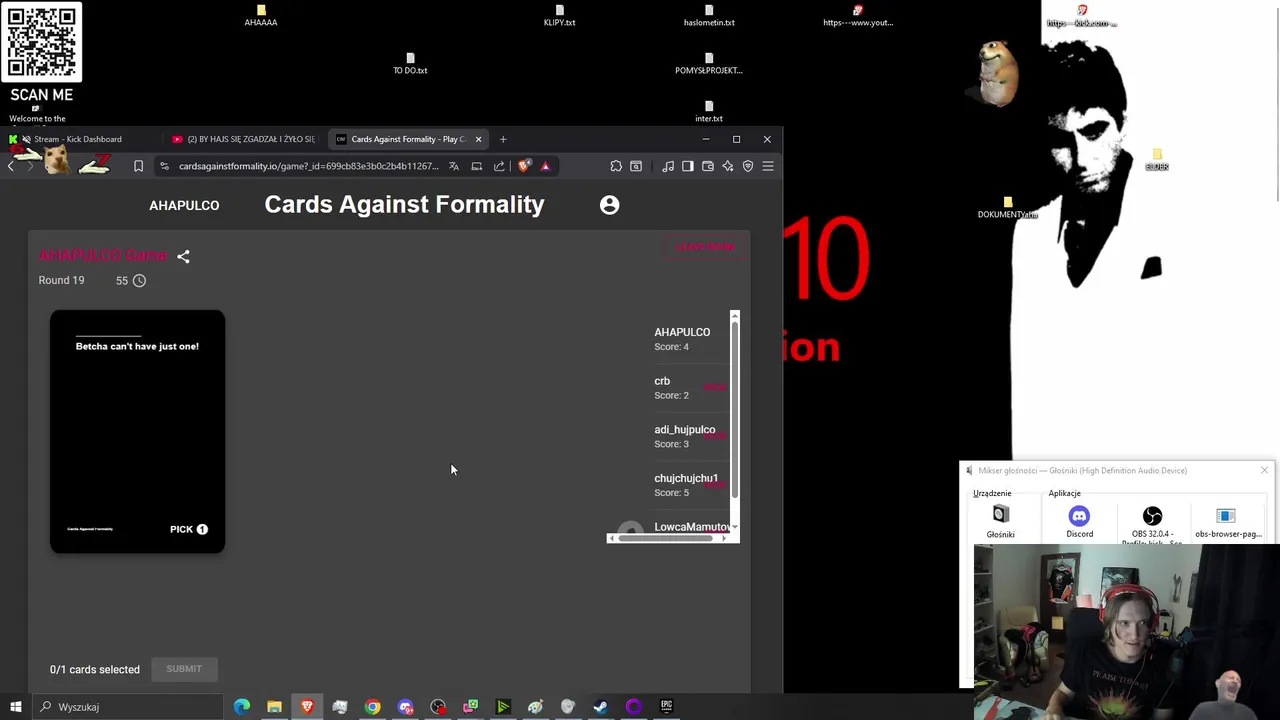Kick player chujchujchu1
Screen dimensions: 1280x720
[x=714, y=484]
